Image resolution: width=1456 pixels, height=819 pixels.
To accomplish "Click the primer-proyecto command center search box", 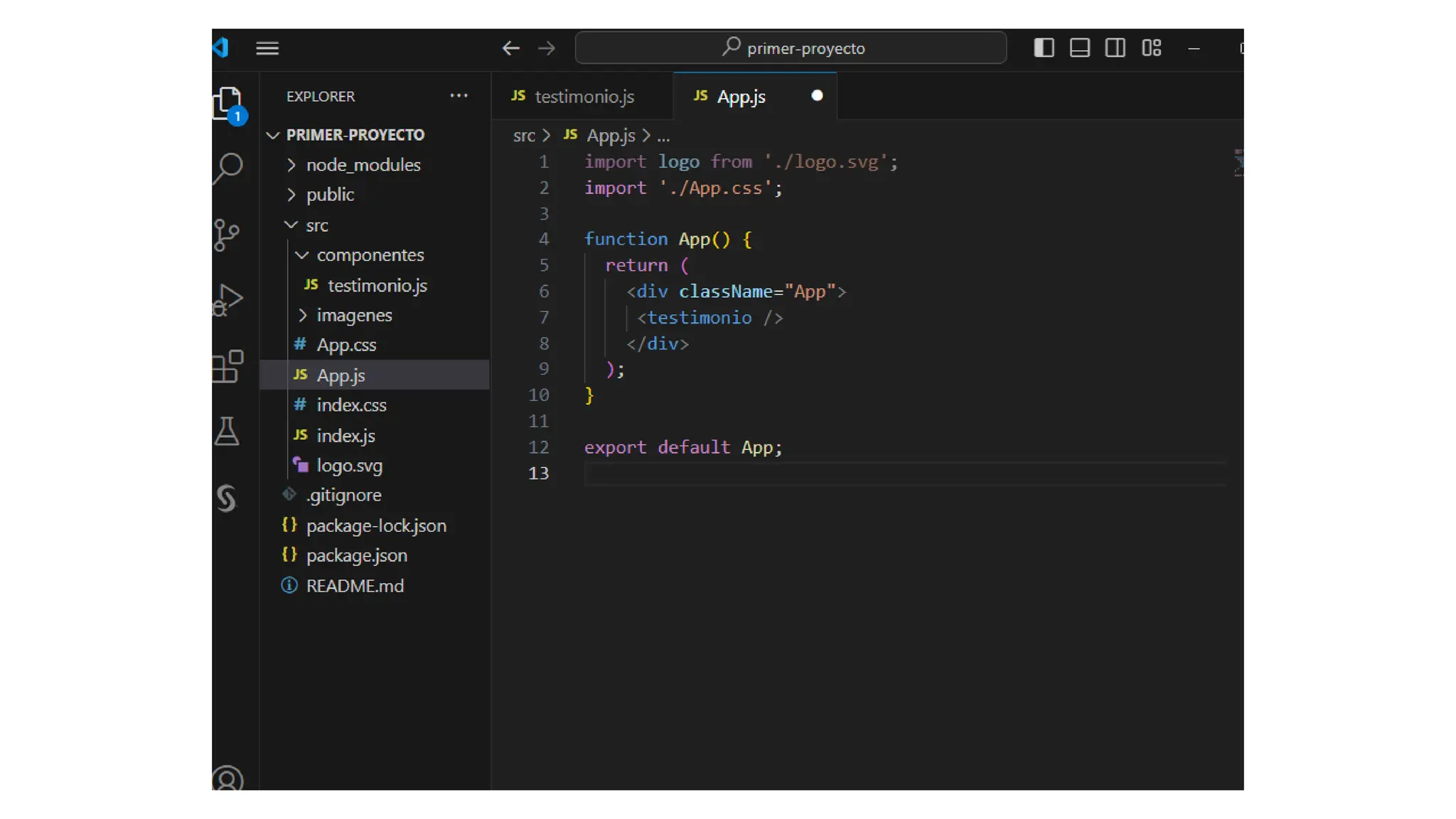I will point(791,48).
